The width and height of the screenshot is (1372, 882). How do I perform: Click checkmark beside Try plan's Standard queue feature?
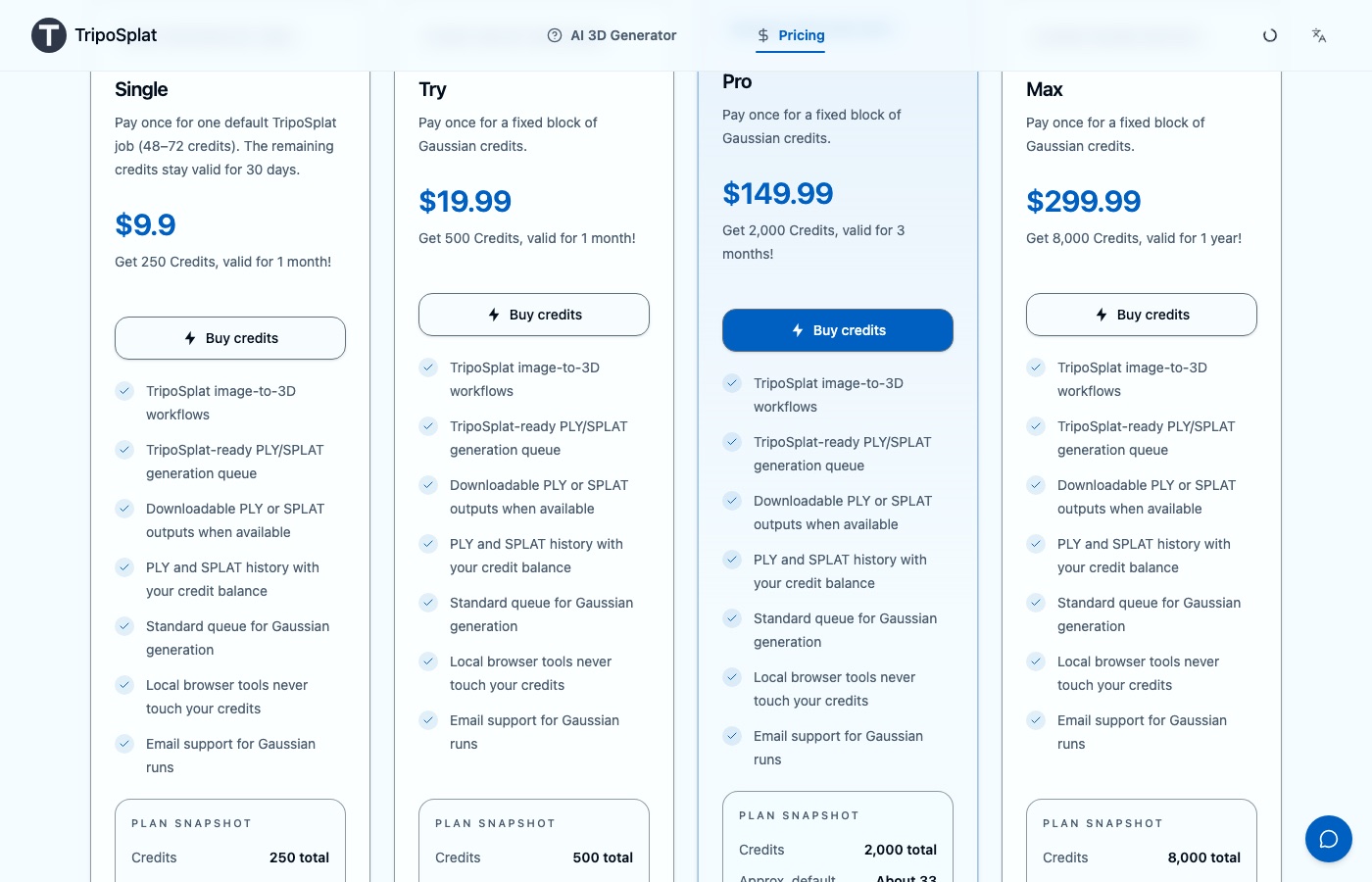[x=428, y=603]
